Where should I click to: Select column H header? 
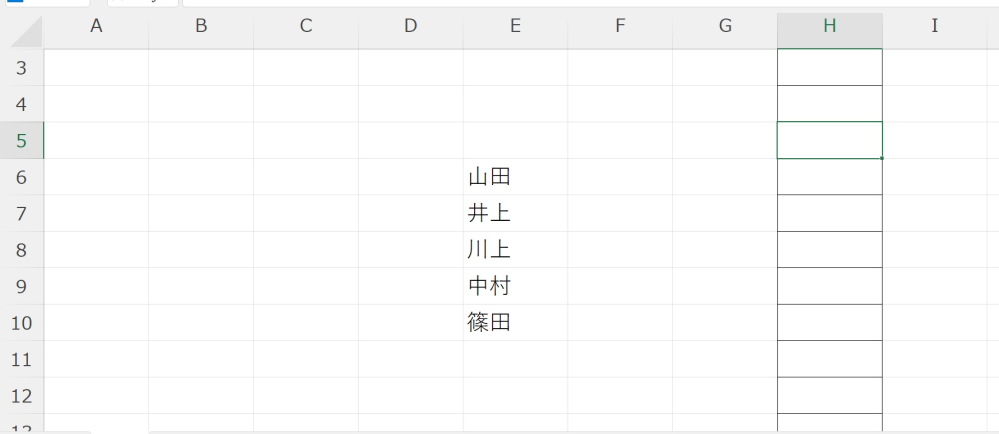coord(829,28)
